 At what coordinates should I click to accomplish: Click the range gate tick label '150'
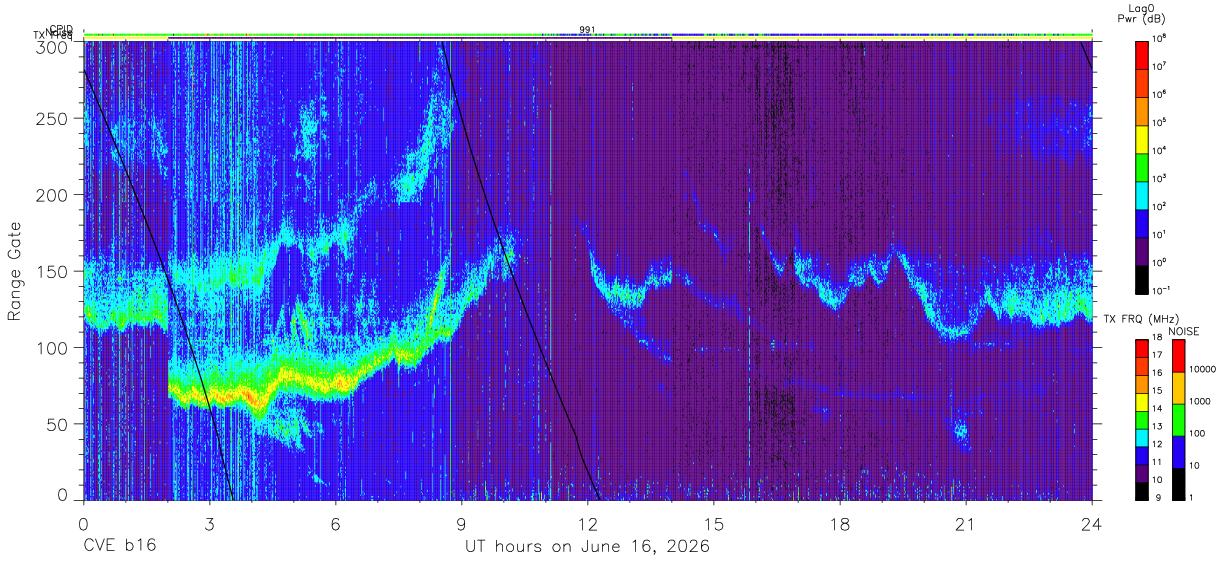(x=52, y=271)
